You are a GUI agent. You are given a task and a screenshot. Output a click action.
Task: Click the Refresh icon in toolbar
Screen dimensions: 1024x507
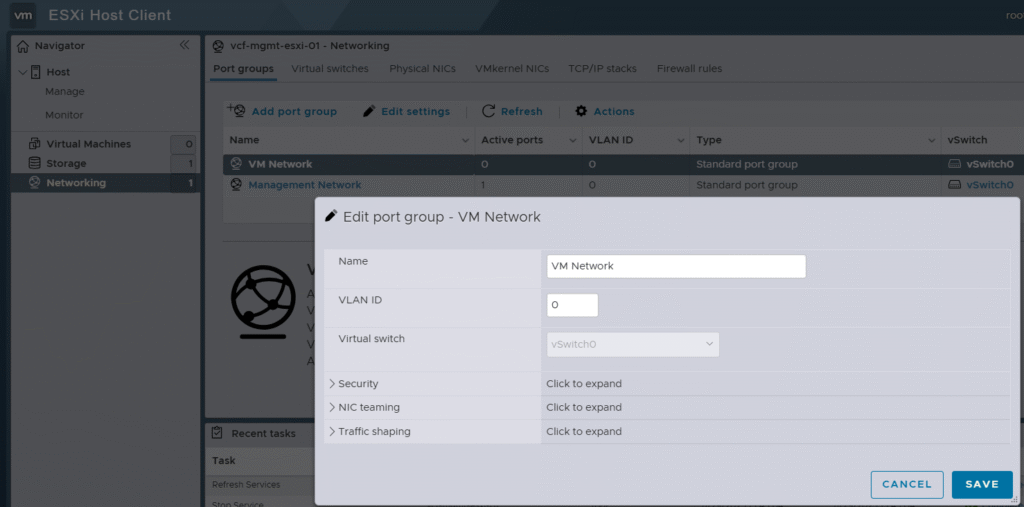coord(489,111)
